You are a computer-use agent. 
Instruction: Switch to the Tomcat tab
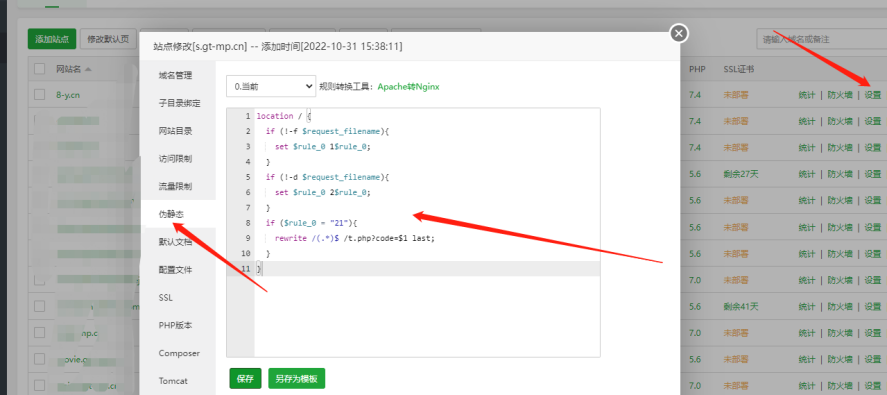(x=173, y=380)
